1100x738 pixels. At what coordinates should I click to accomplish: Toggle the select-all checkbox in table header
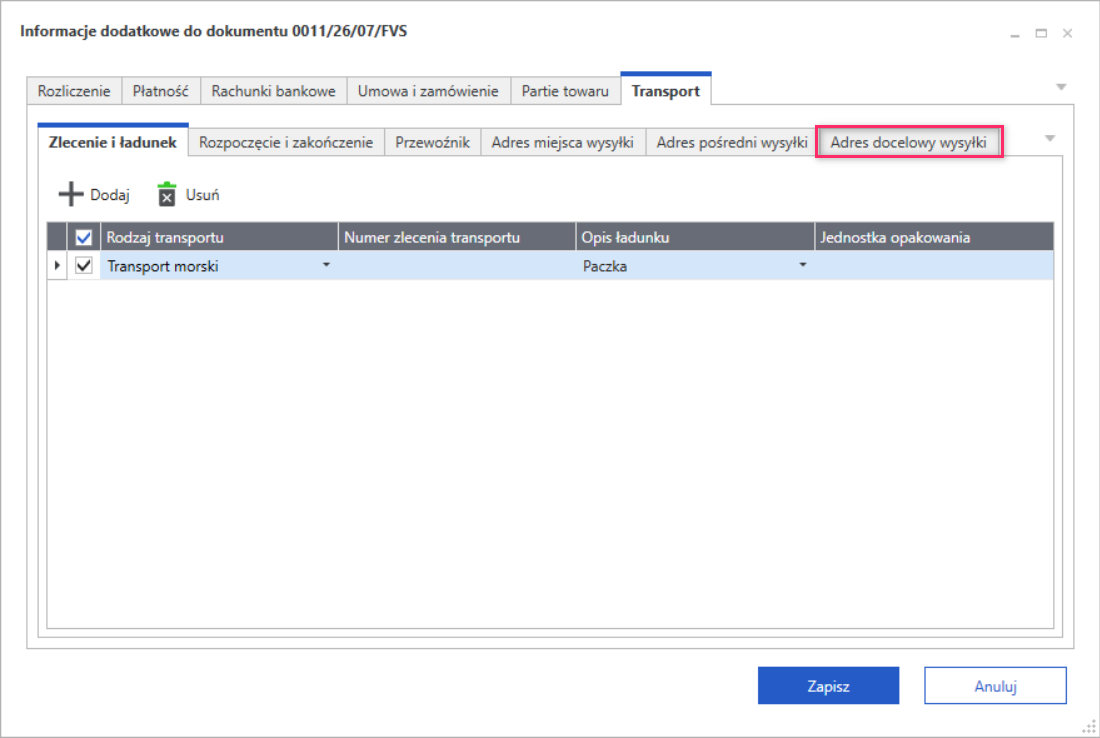point(83,237)
